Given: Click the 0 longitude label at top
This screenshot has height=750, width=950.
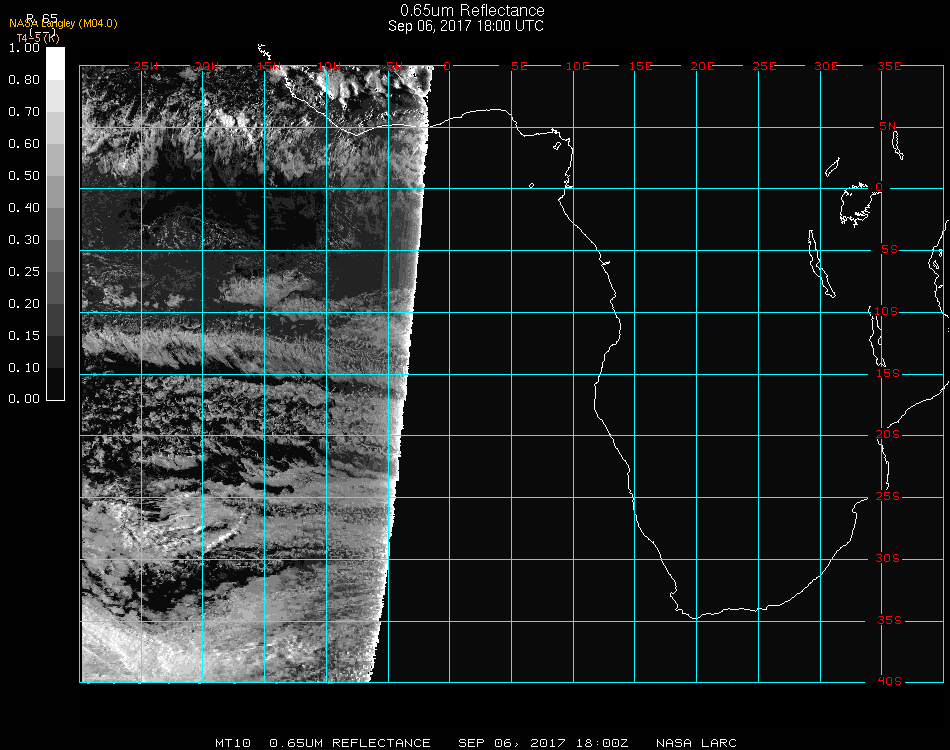Looking at the screenshot, I should pos(447,66).
